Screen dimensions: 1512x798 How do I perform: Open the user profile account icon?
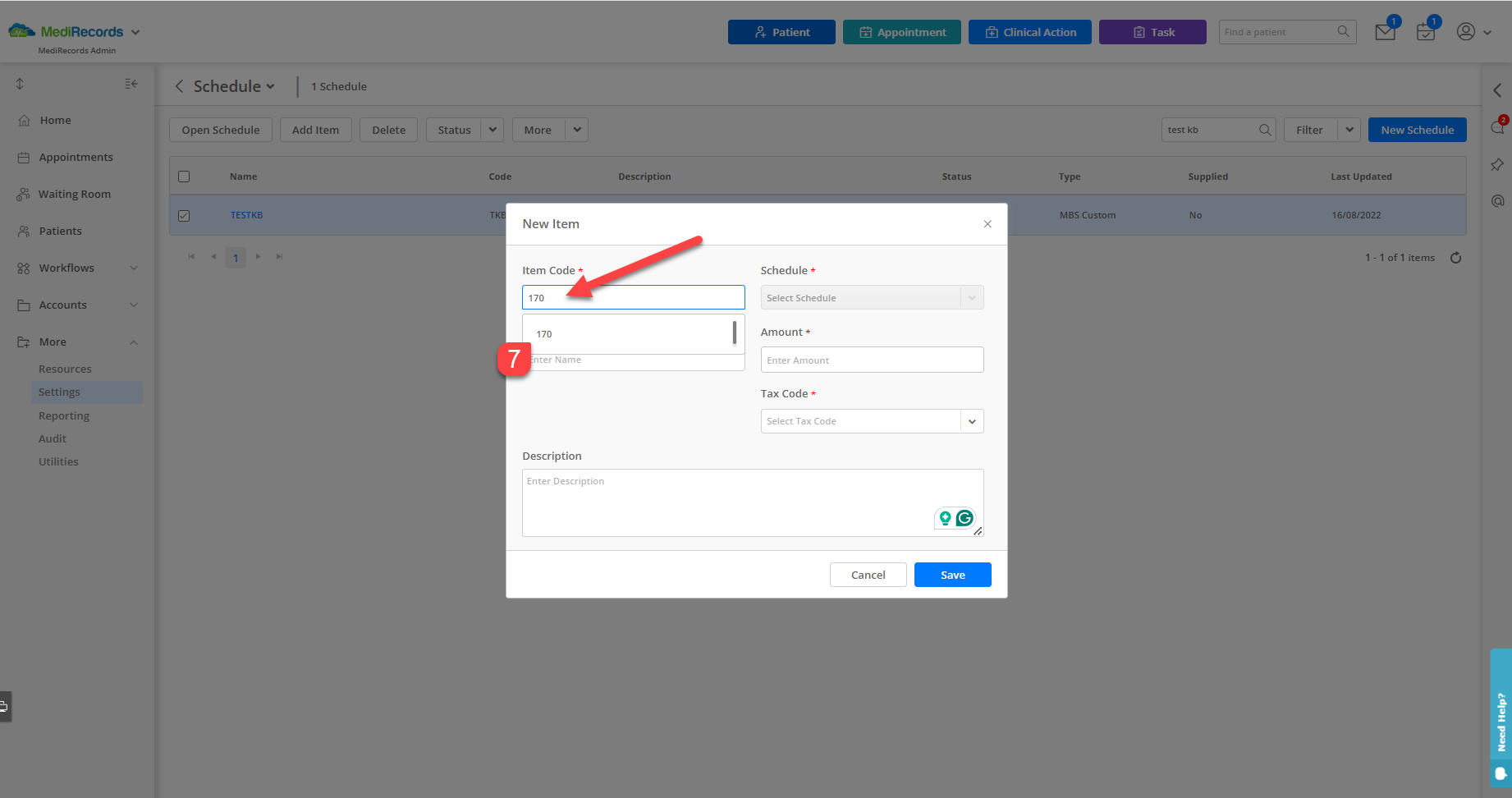[1465, 31]
